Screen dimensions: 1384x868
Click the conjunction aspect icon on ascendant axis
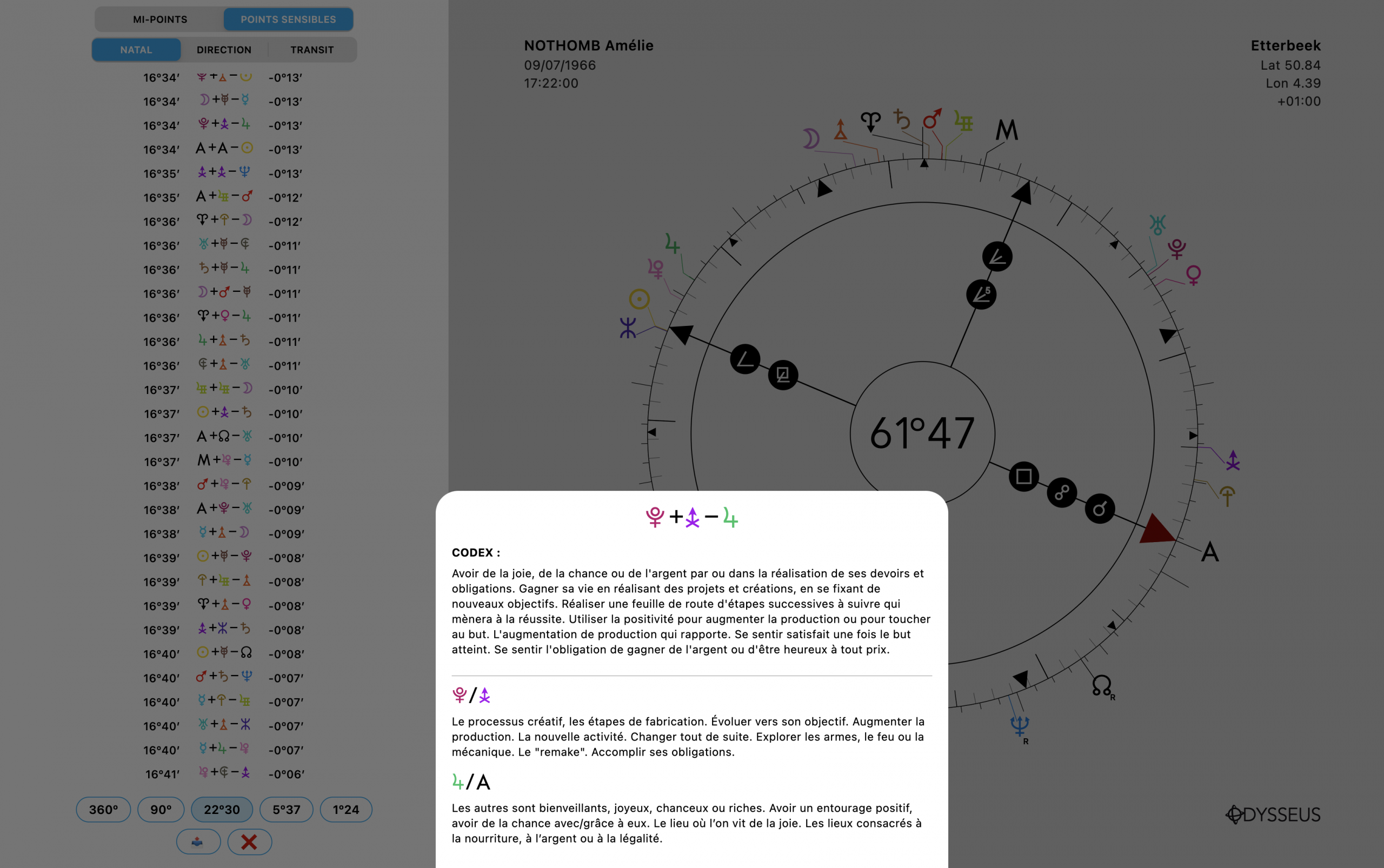1099,509
